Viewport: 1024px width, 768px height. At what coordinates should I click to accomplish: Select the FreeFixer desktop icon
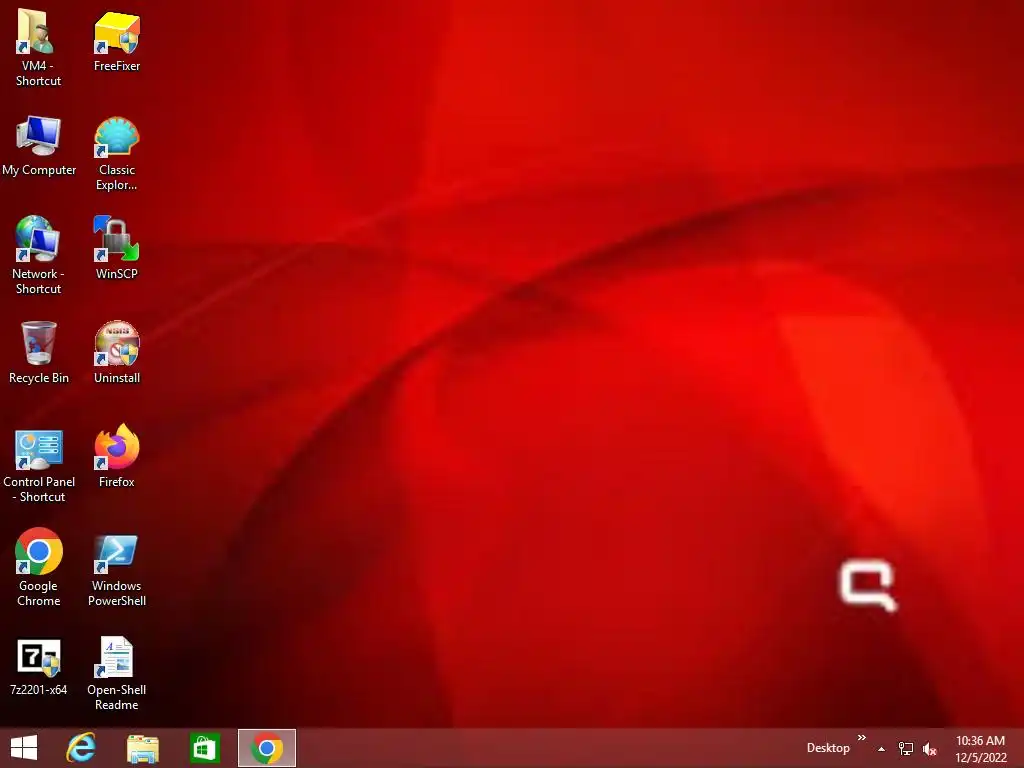point(116,33)
